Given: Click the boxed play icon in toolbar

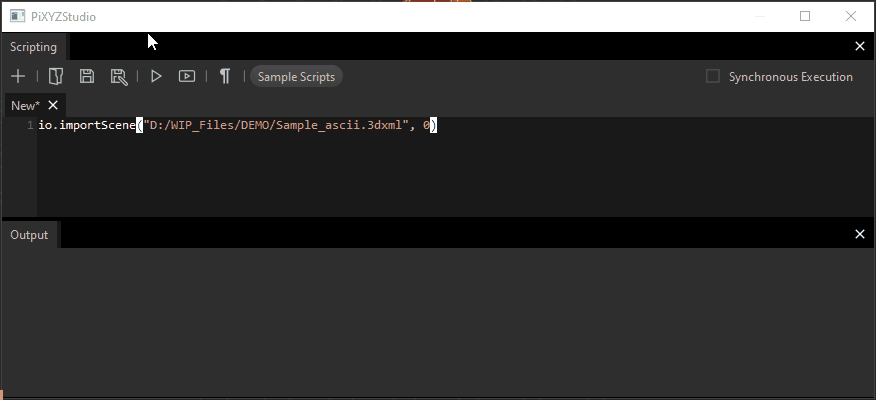Looking at the screenshot, I should pyautogui.click(x=187, y=76).
